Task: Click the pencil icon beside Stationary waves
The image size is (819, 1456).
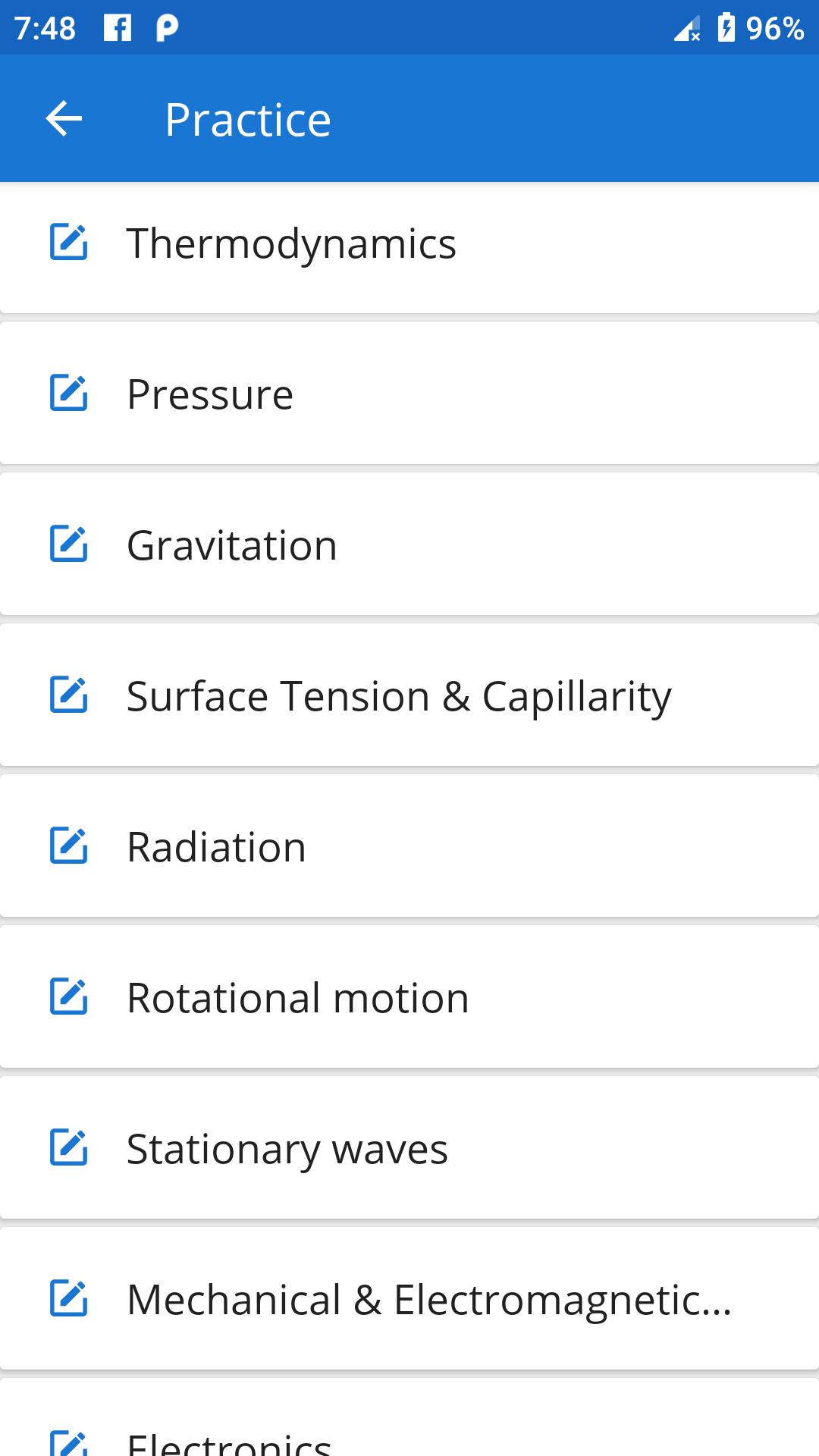Action: 69,1148
